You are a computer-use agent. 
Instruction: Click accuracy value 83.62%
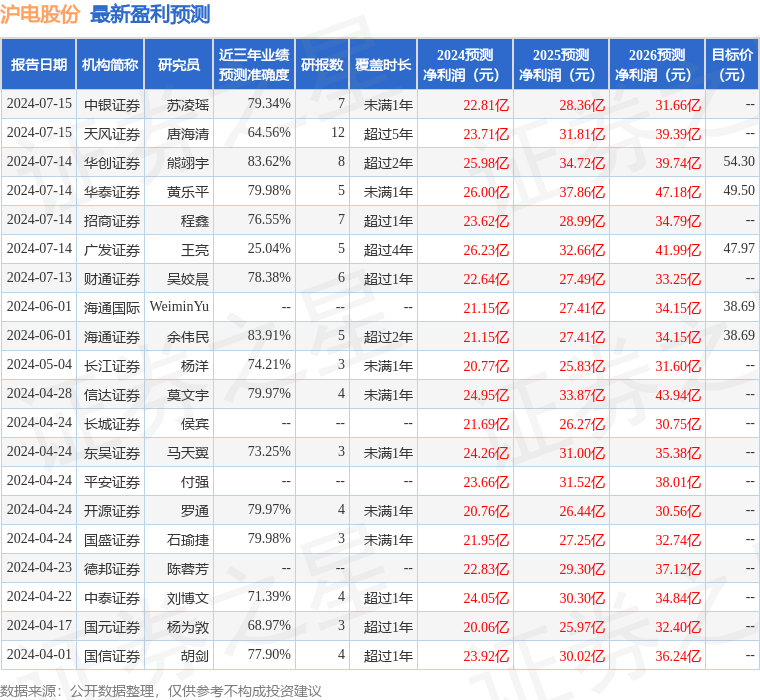click(x=269, y=161)
